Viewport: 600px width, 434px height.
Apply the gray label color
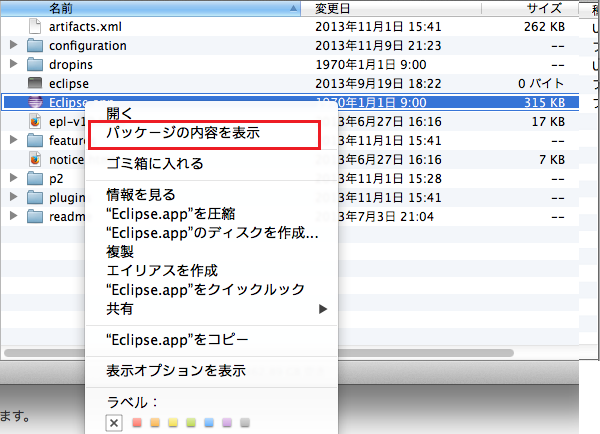point(245,423)
